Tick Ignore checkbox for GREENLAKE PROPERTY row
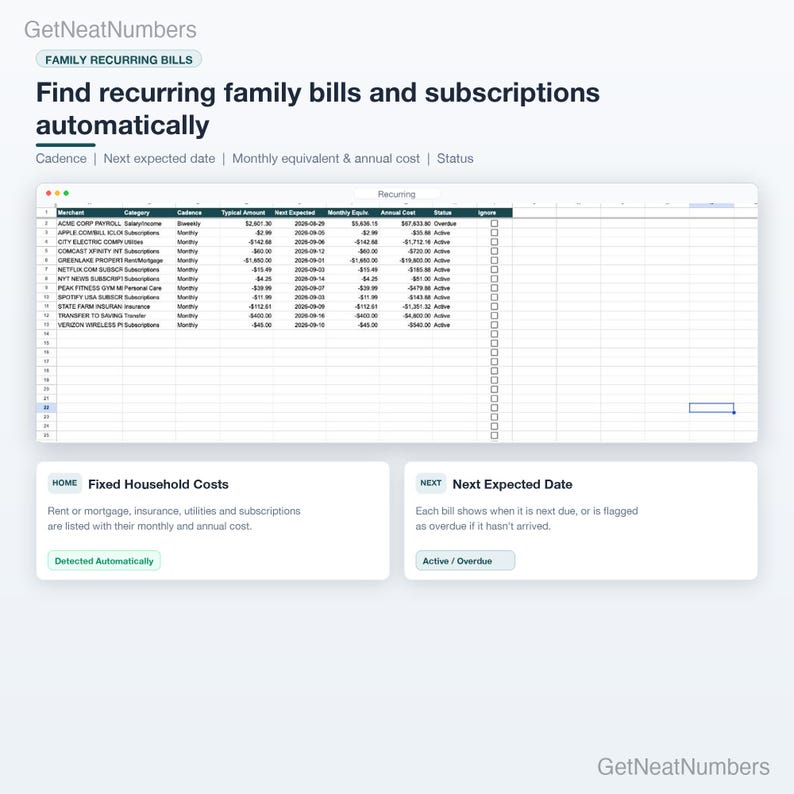Screen dimensions: 794x794 pos(494,260)
